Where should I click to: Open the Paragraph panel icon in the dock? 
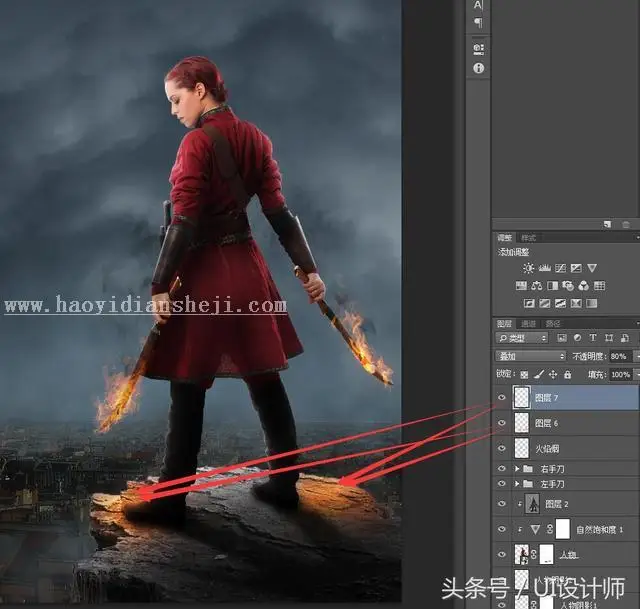click(x=478, y=22)
